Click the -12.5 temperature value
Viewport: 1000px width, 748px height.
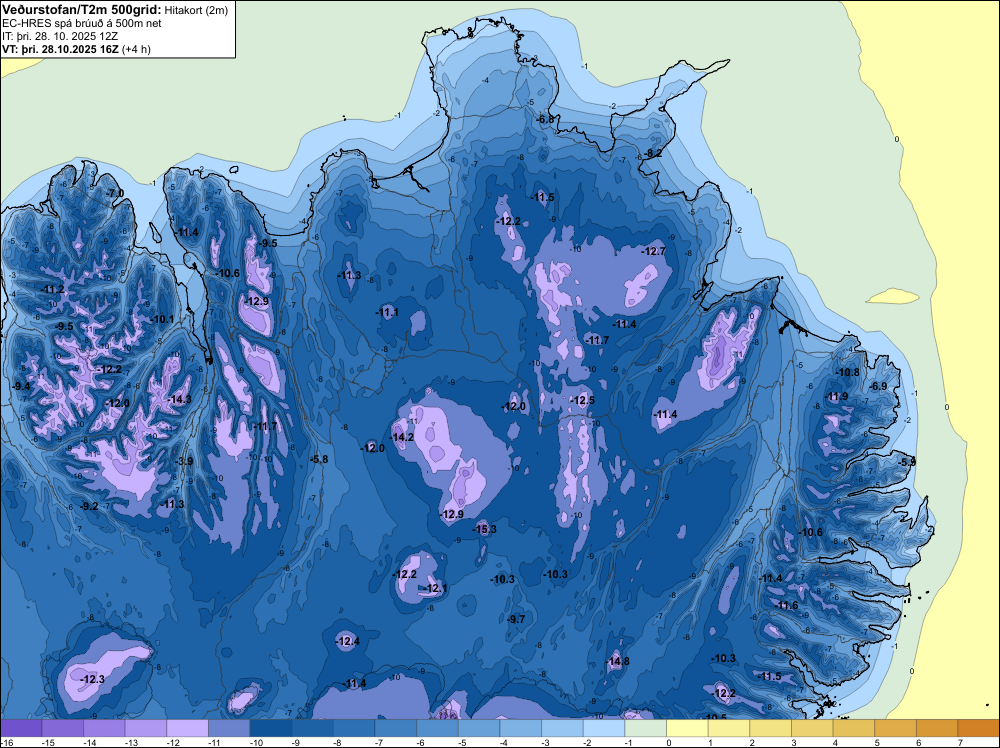(583, 400)
